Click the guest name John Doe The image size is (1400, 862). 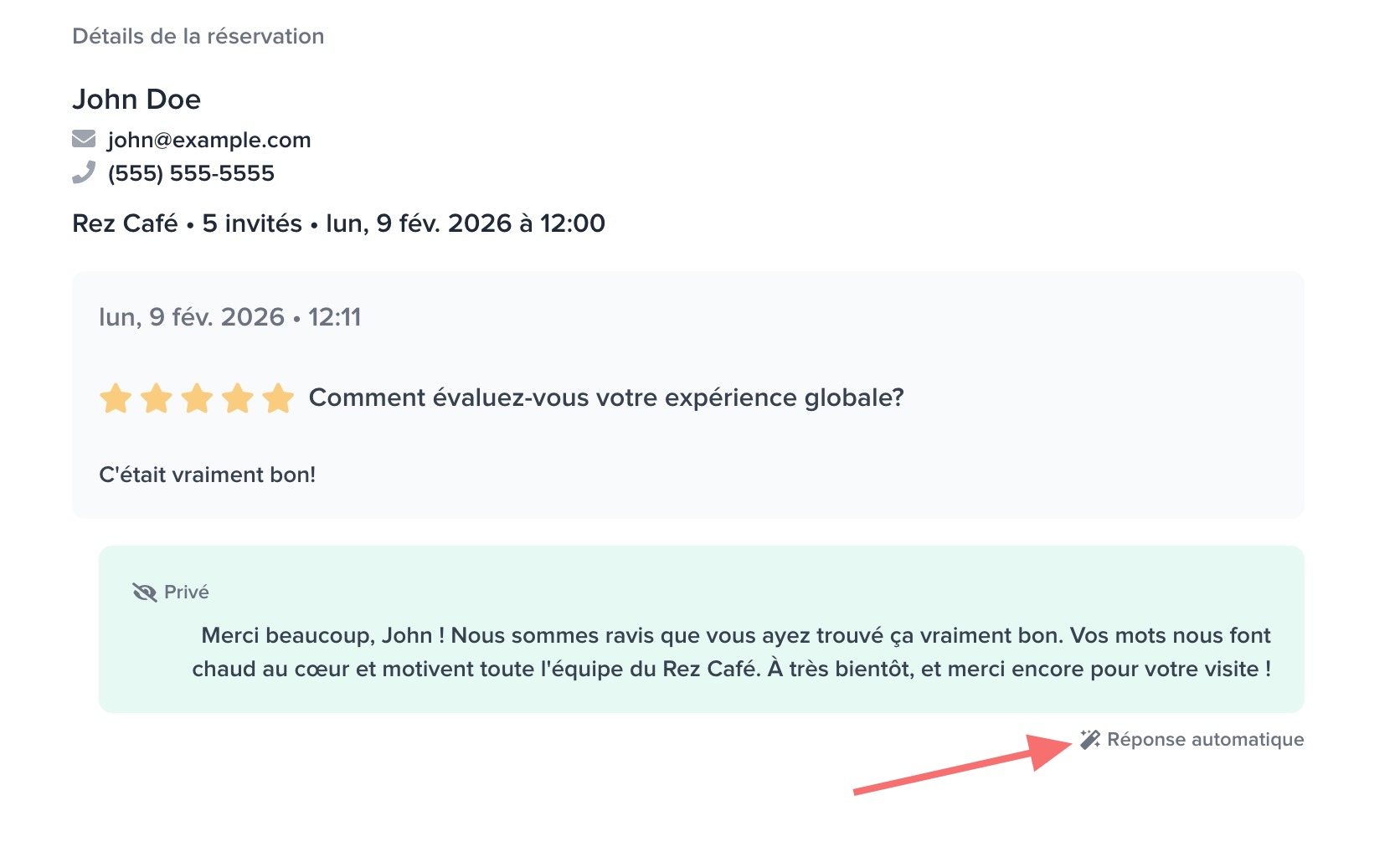click(x=136, y=100)
